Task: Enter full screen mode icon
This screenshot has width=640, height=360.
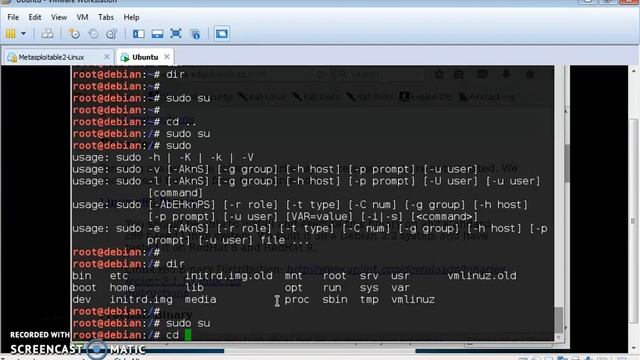Action: [176, 33]
